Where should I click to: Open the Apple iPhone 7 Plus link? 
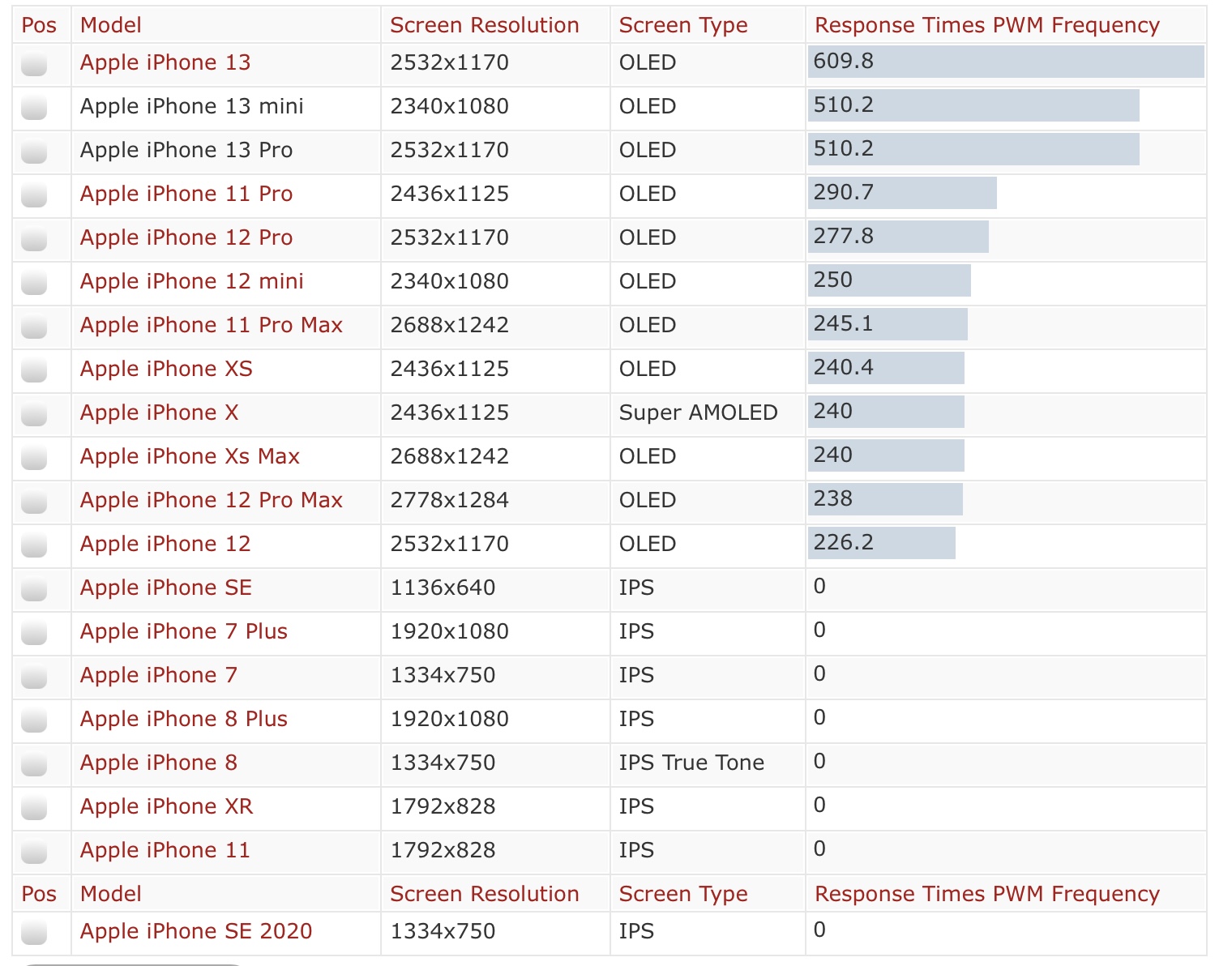[183, 631]
